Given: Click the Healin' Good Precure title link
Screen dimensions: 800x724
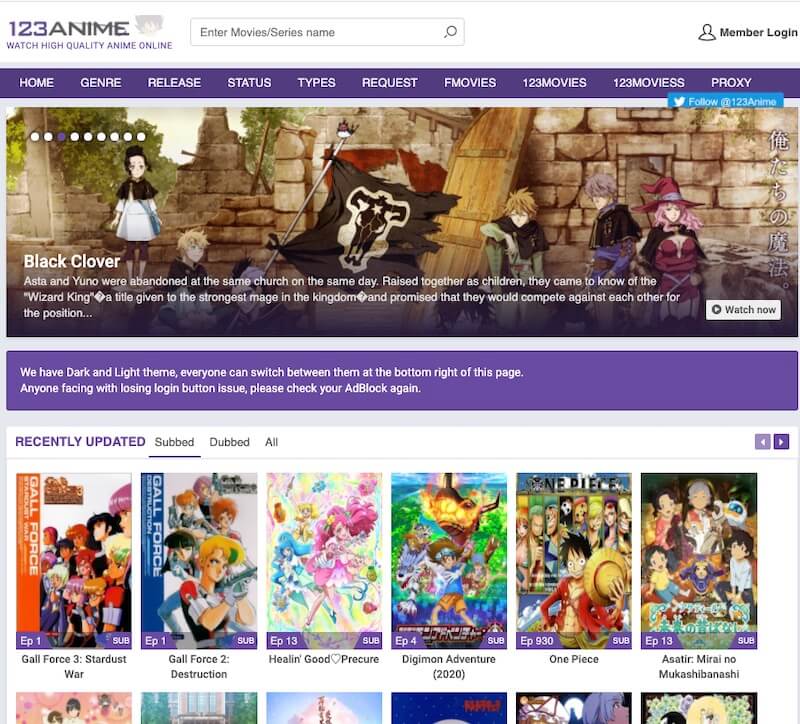Looking at the screenshot, I should (x=324, y=659).
